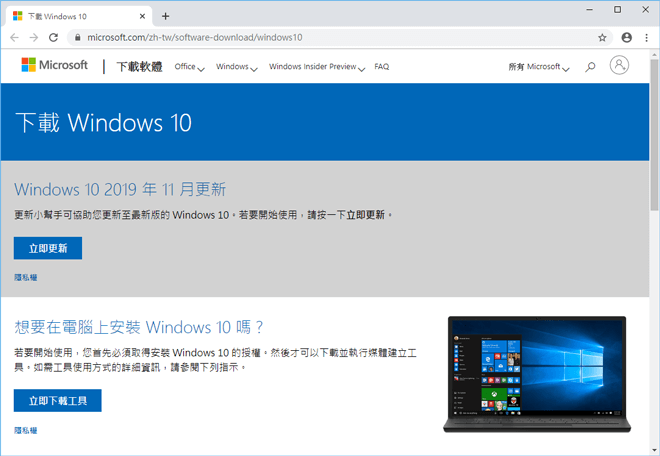
Task: Click the Microsoft account sign-in icon
Action: click(619, 65)
